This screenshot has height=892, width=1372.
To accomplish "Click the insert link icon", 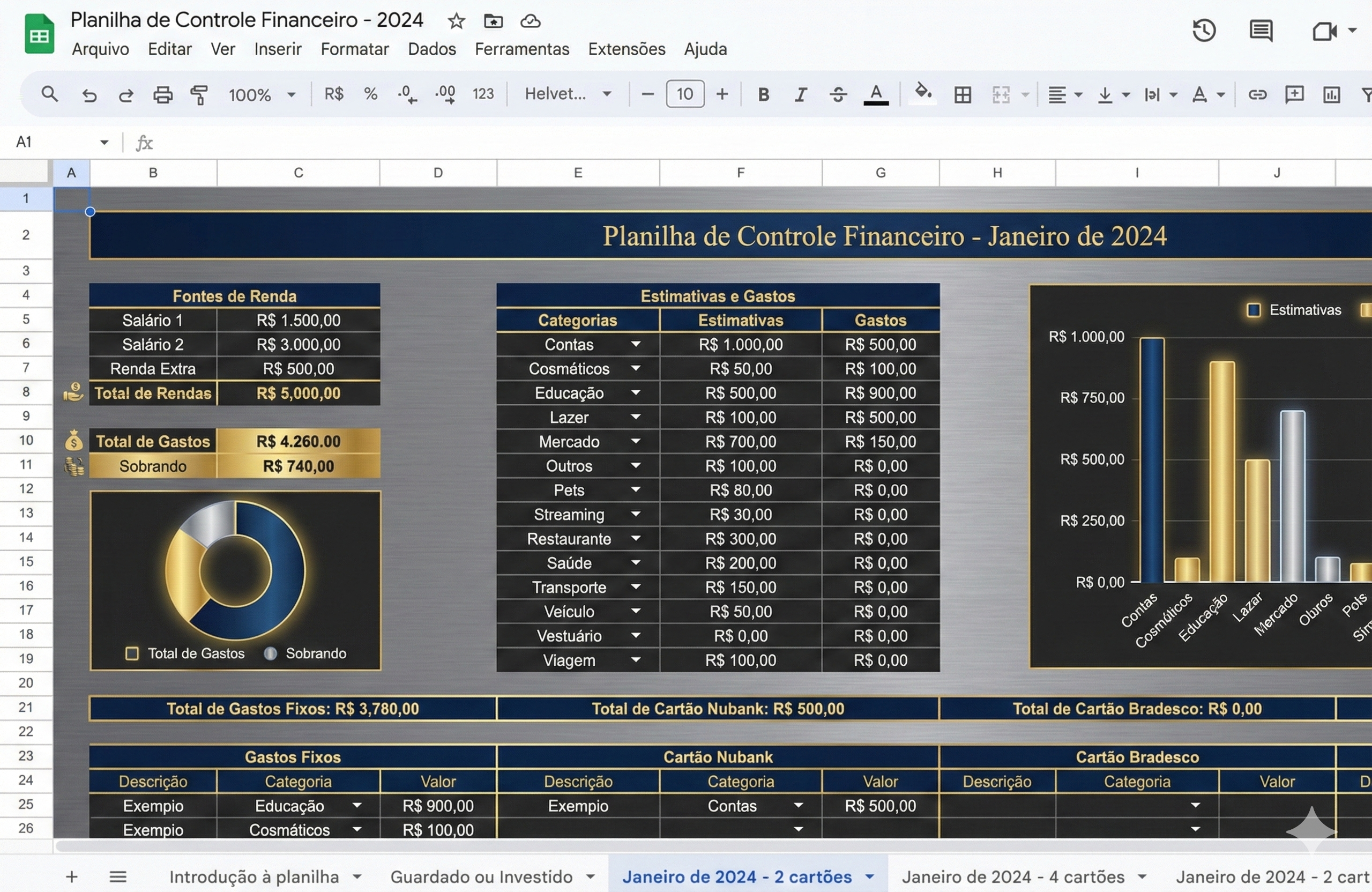I will 1257,94.
